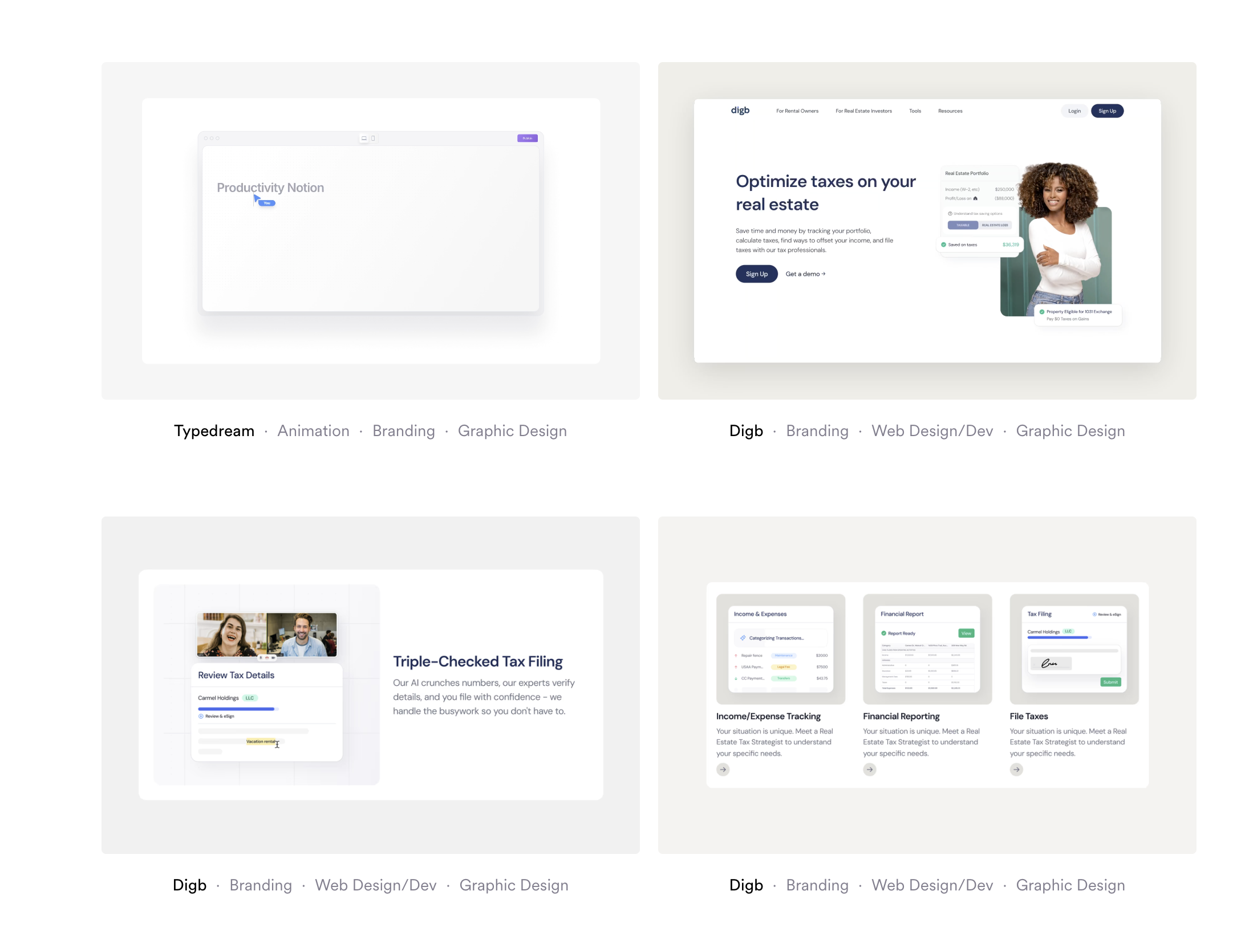1249x952 pixels.
Task: Select the Review & eSign radio under Carmel Holdings
Action: [201, 716]
